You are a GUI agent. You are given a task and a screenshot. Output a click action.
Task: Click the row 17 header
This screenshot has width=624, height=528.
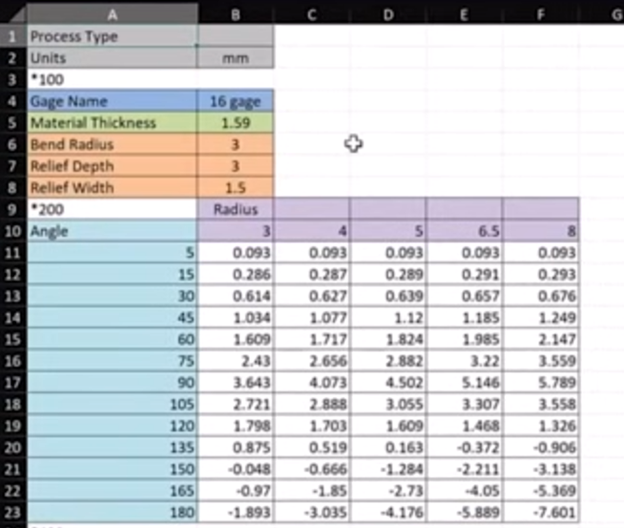tap(12, 383)
